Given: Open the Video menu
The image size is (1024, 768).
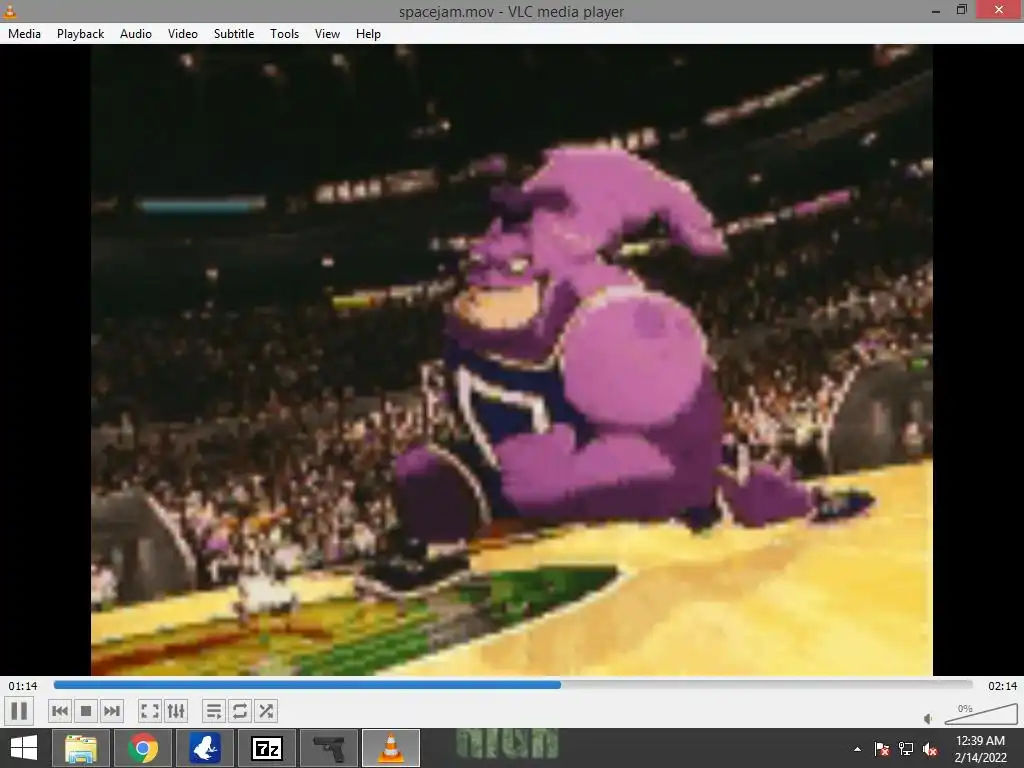Looking at the screenshot, I should [183, 34].
